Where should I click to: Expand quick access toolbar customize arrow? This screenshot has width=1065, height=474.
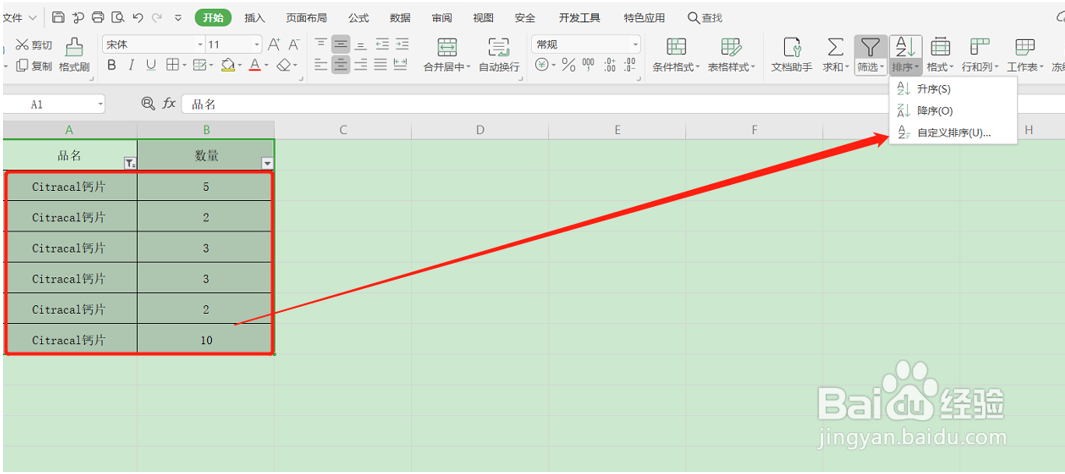tap(178, 18)
